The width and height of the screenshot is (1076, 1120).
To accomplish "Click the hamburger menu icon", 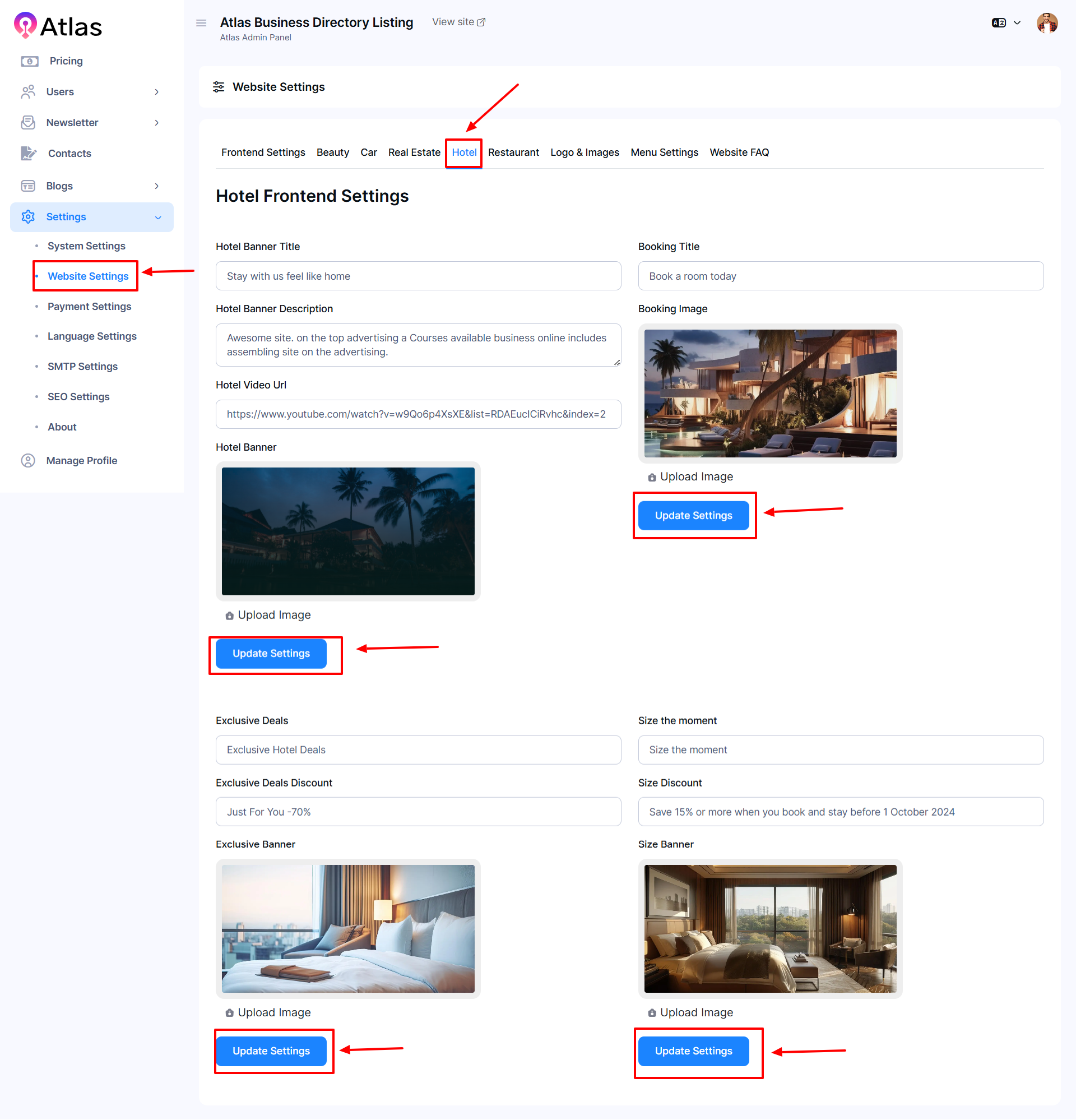I will (201, 23).
